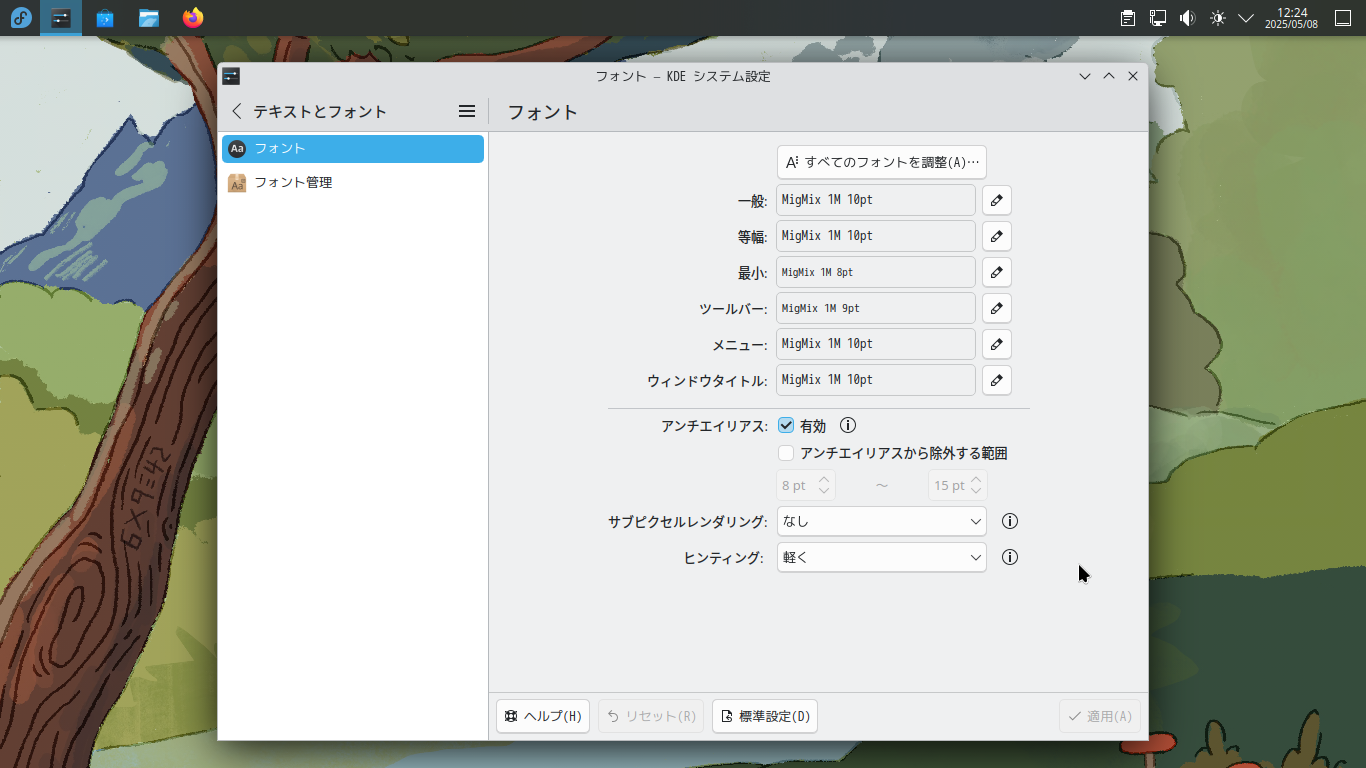The width and height of the screenshot is (1366, 768).
Task: Click the 適用(A) button
Action: click(x=1100, y=716)
